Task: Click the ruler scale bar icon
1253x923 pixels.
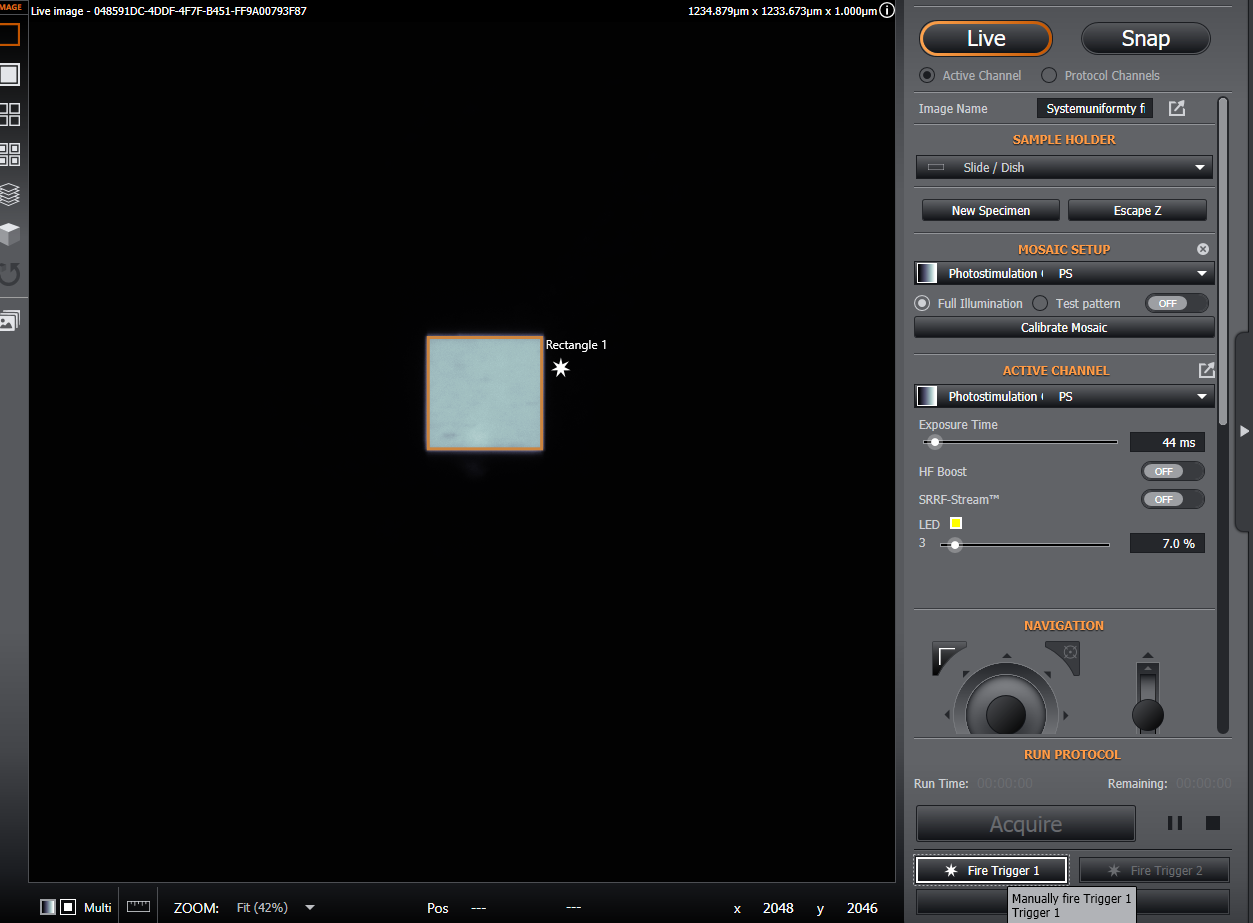Action: (x=138, y=907)
